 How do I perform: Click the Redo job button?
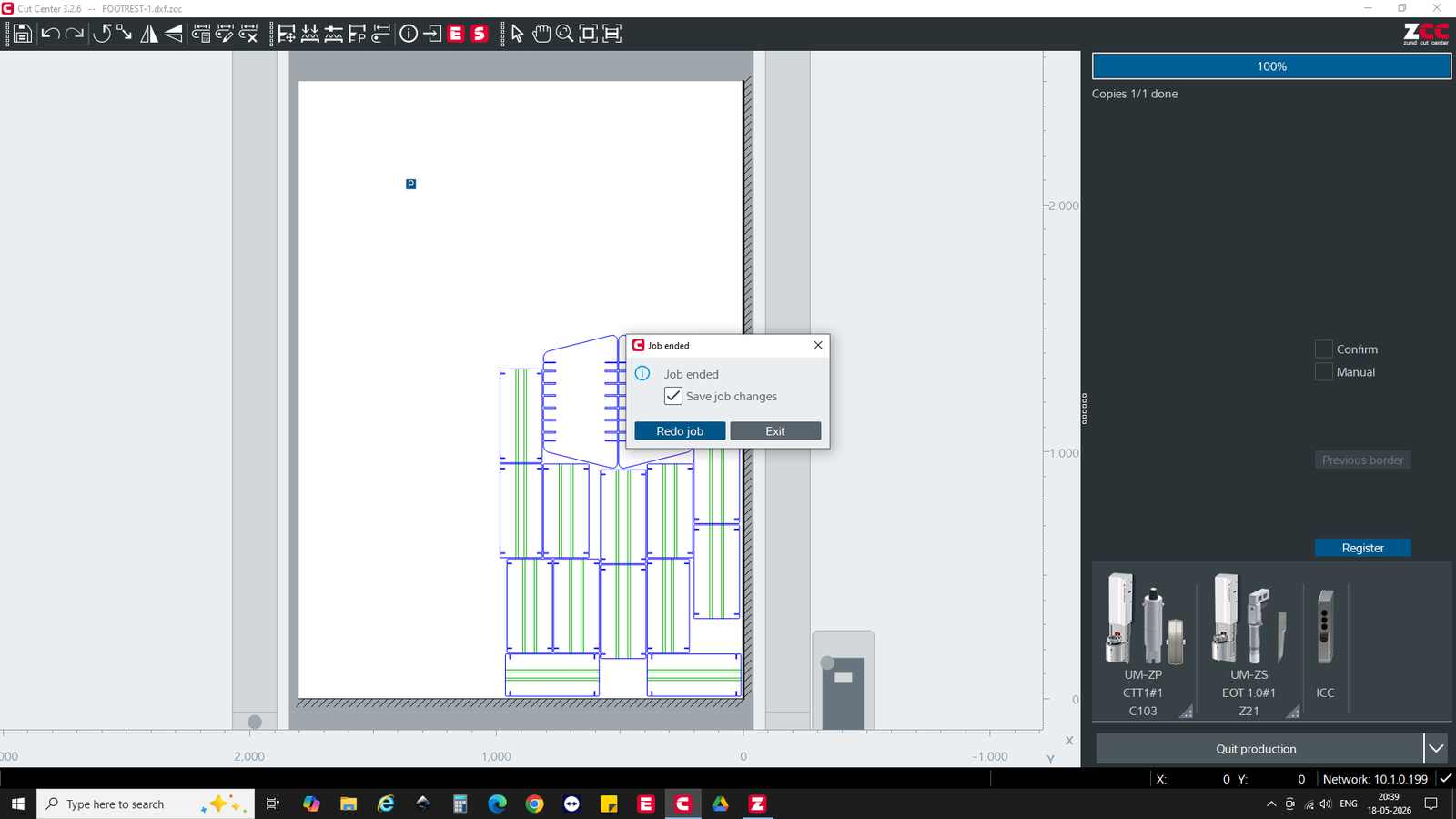click(x=680, y=430)
